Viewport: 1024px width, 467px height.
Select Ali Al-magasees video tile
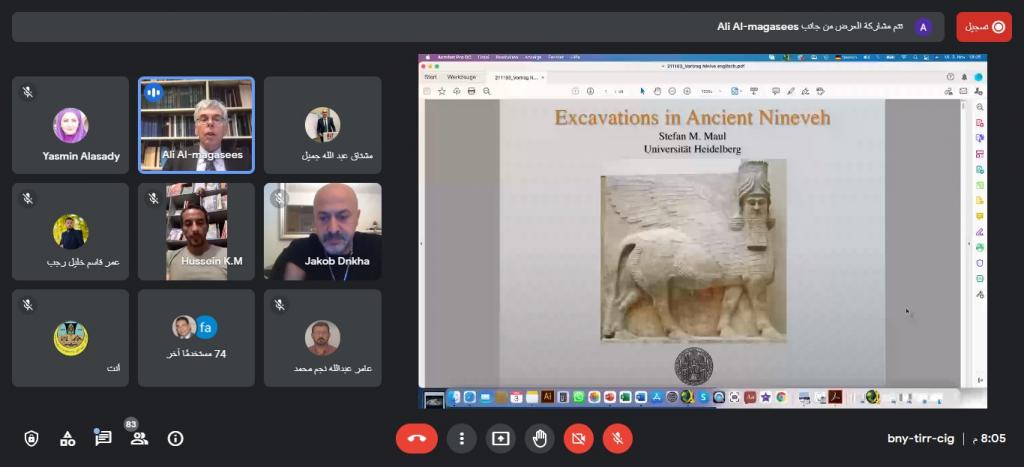(196, 125)
